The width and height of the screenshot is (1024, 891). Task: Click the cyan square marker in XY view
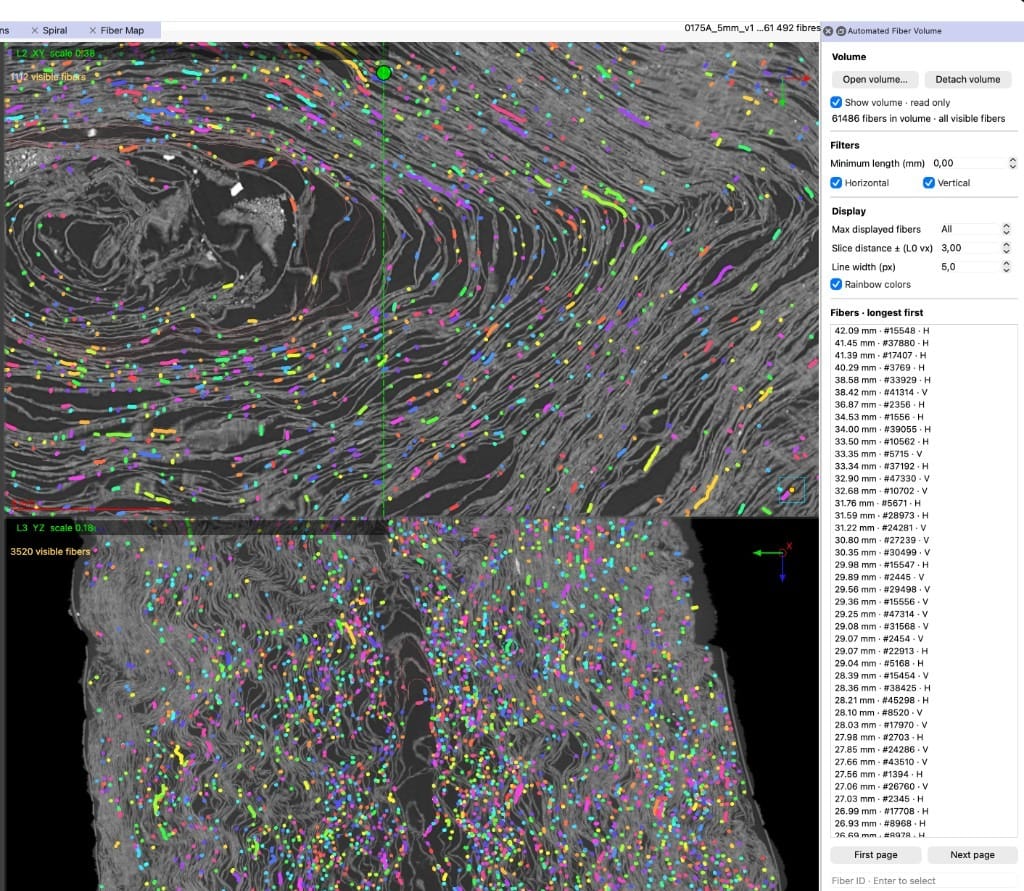tap(791, 490)
